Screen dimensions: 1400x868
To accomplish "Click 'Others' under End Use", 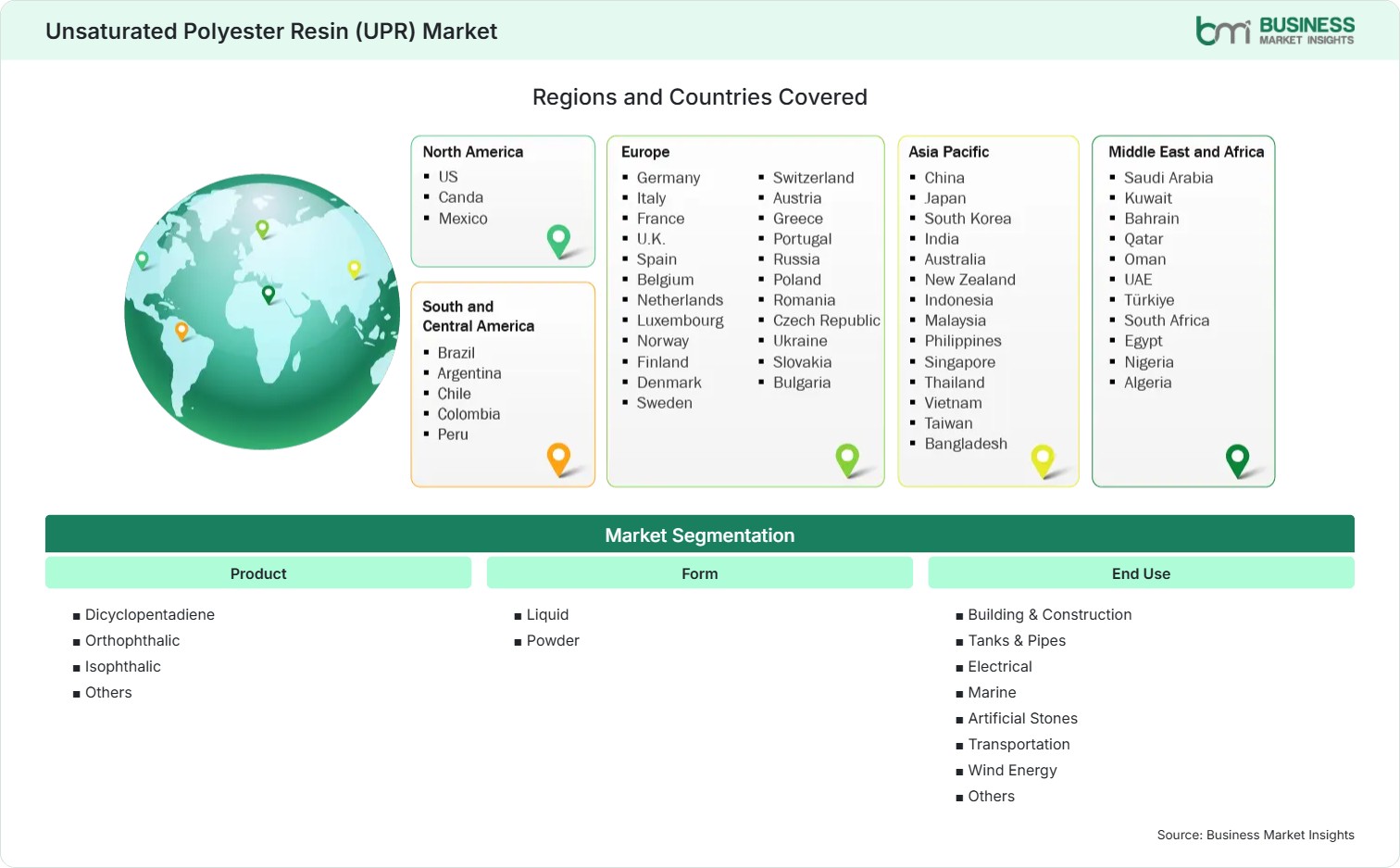I will (991, 796).
